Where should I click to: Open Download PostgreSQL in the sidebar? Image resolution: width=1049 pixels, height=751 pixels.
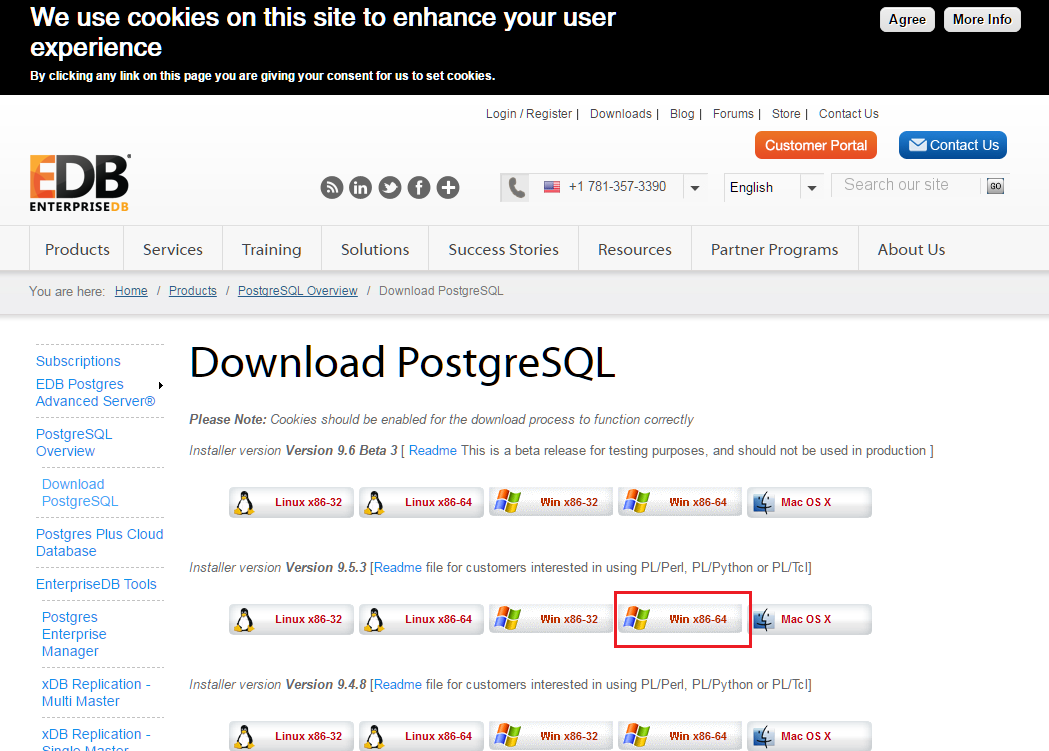(80, 493)
